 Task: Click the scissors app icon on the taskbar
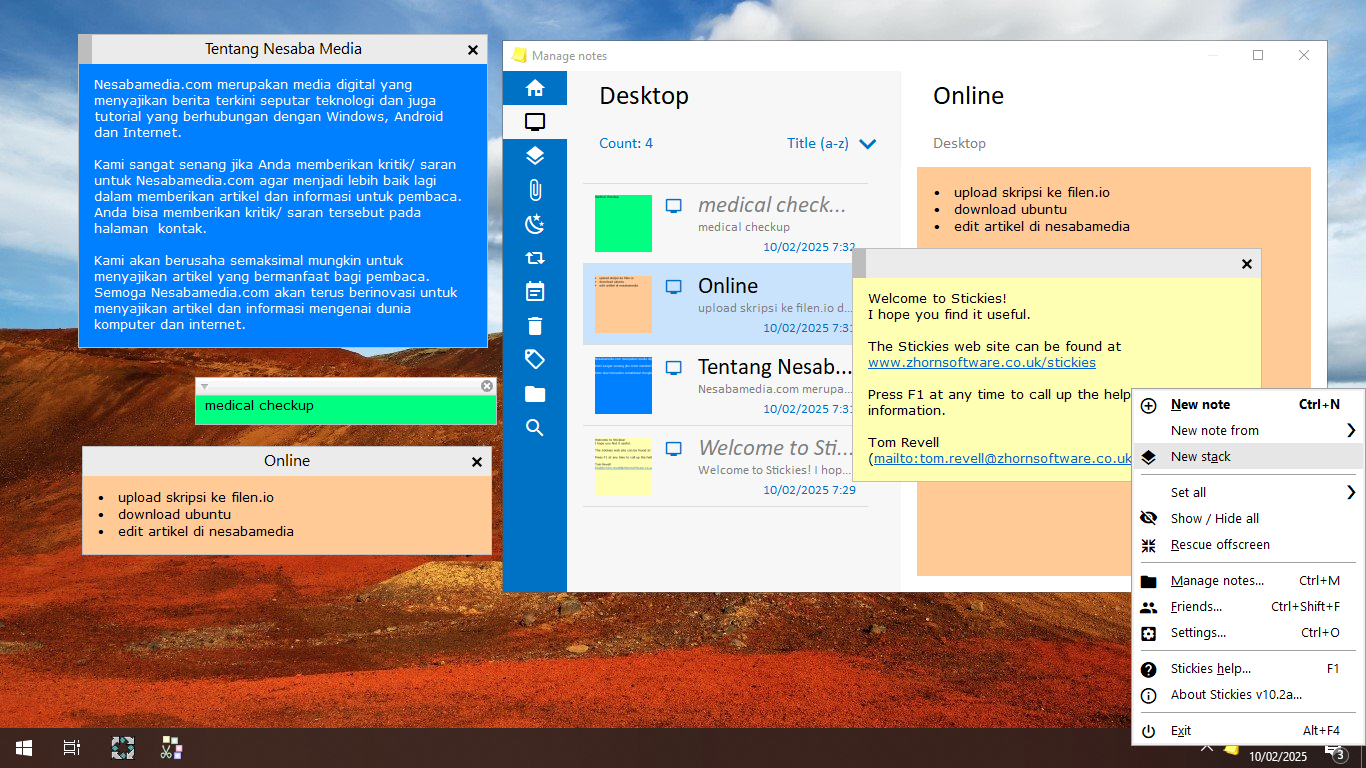pos(171,748)
